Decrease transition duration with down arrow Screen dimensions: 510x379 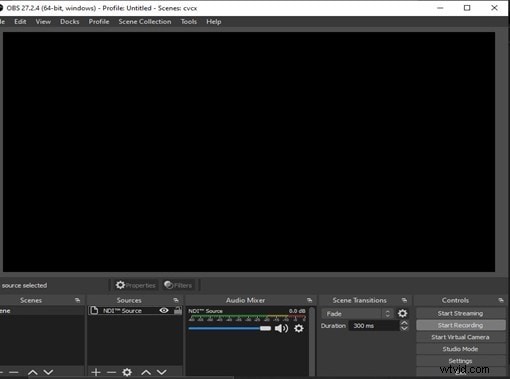[x=404, y=328]
